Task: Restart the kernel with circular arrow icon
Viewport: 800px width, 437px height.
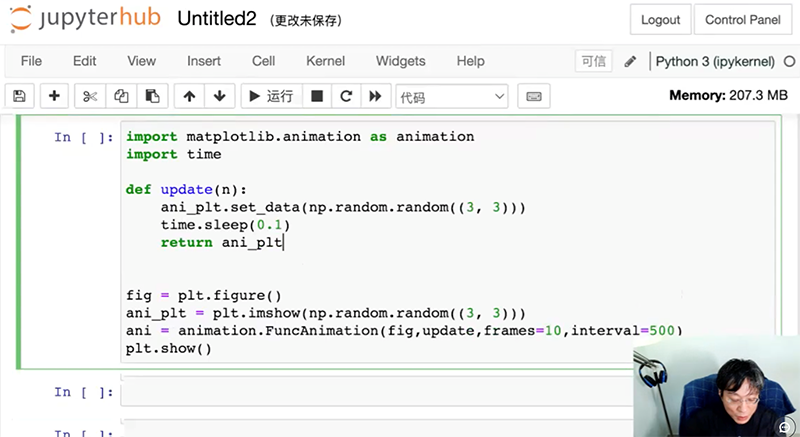Action: pos(346,96)
